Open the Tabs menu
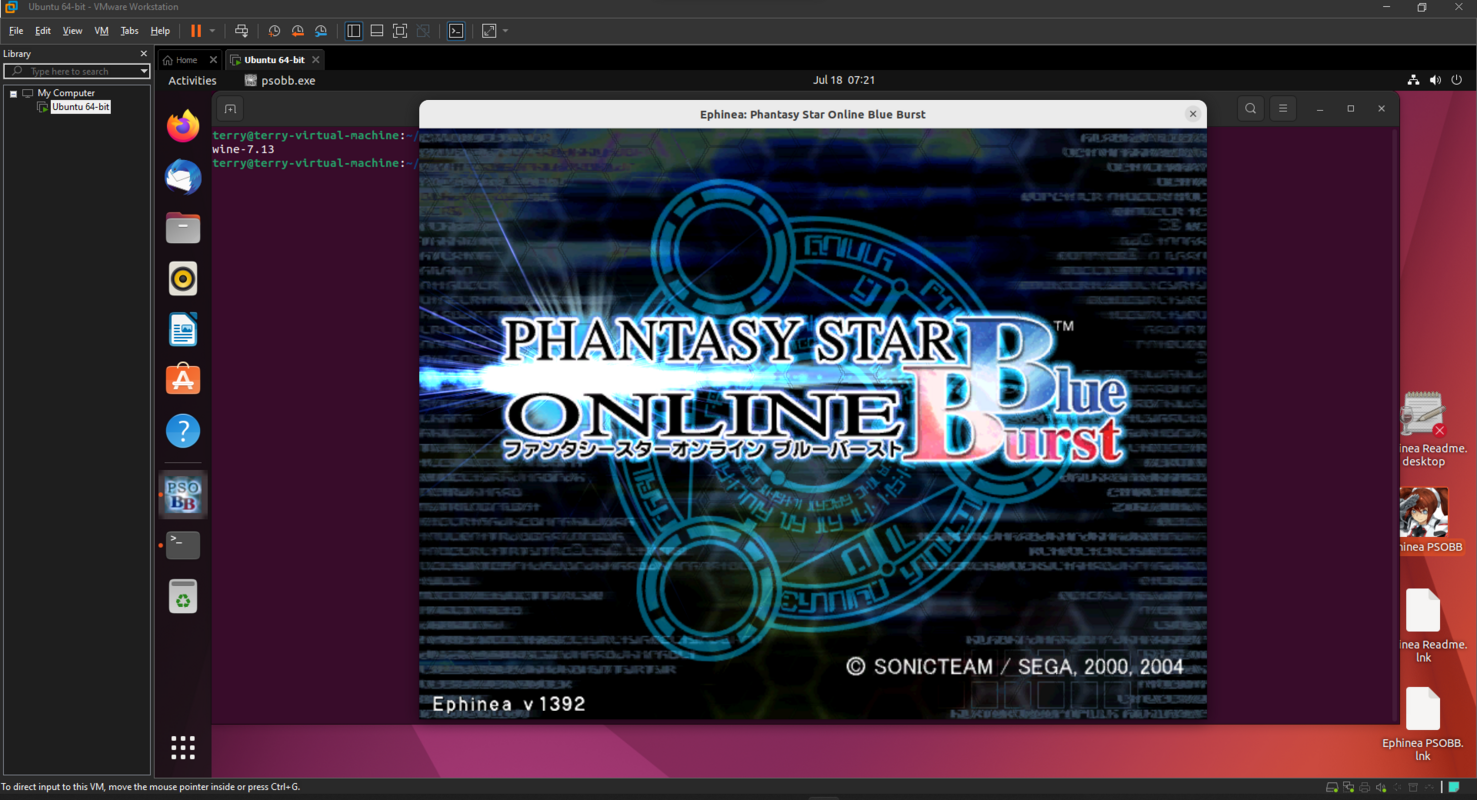The image size is (1477, 800). (x=130, y=31)
